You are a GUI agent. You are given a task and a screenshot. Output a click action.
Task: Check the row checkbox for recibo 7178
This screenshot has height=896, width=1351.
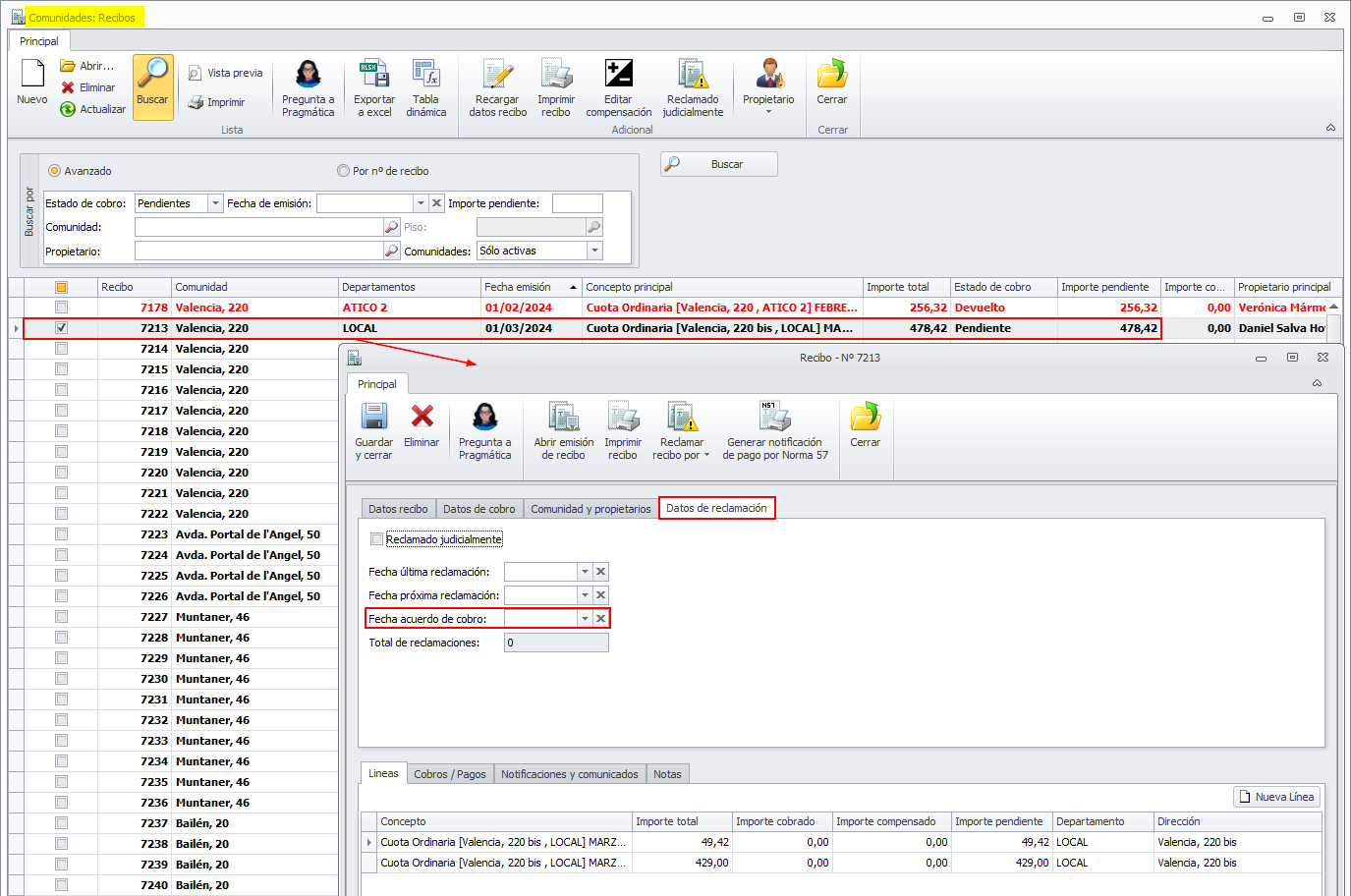tap(61, 308)
